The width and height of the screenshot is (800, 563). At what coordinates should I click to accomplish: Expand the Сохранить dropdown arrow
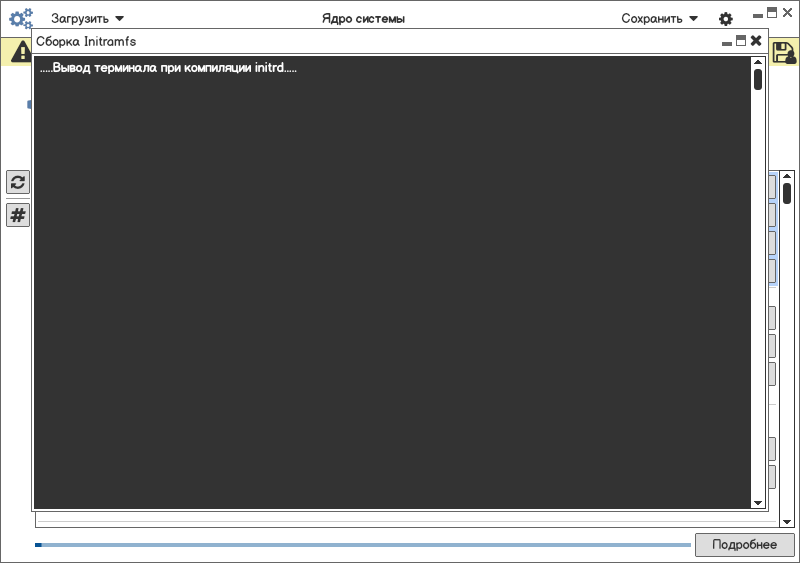693,19
